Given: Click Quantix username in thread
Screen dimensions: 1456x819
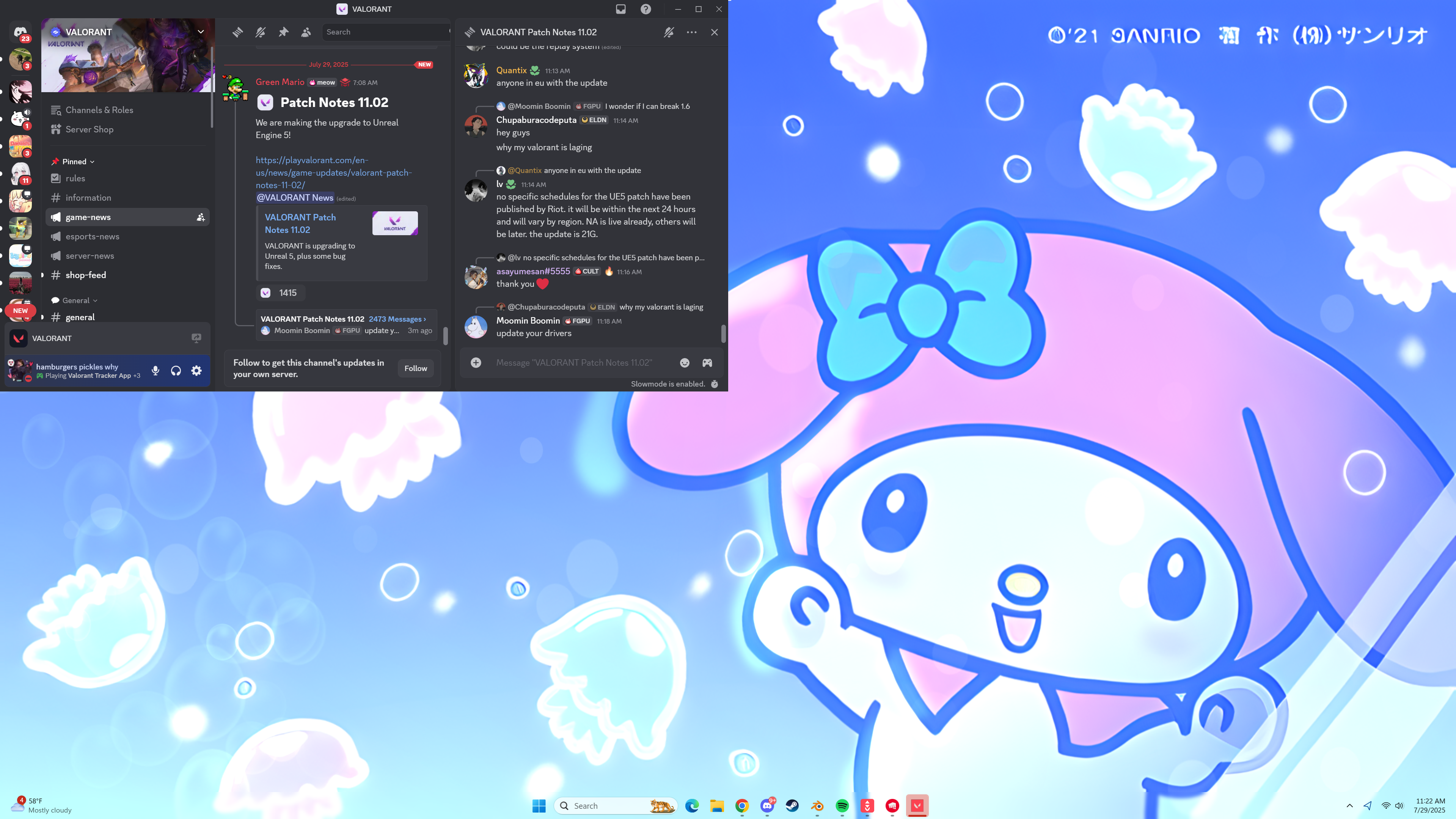Looking at the screenshot, I should click(x=512, y=70).
